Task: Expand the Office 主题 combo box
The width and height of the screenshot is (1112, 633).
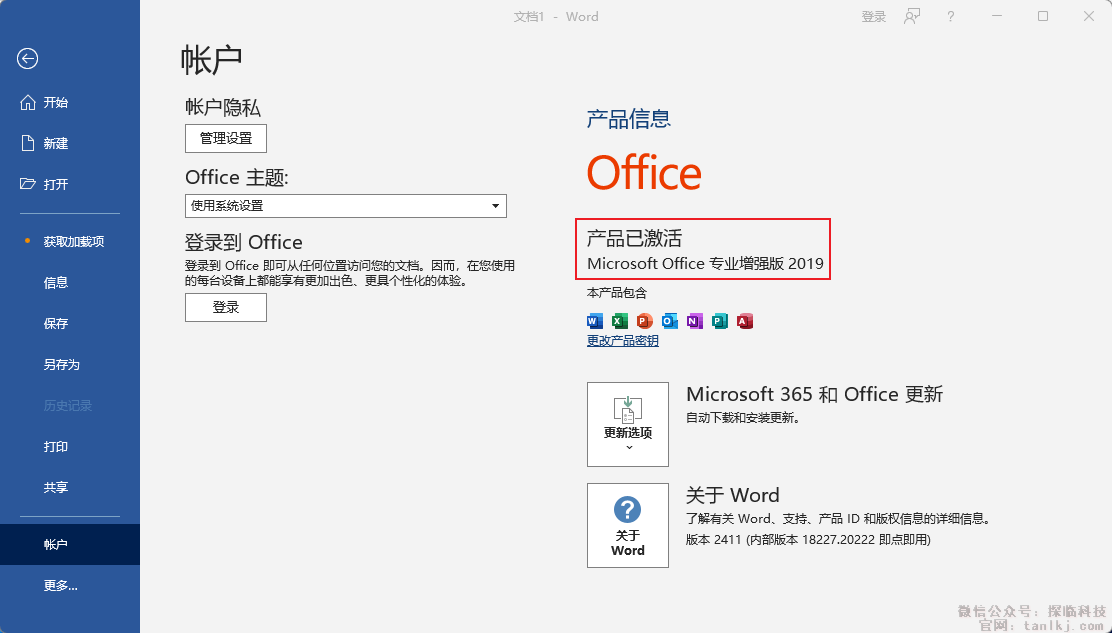Action: [x=346, y=206]
